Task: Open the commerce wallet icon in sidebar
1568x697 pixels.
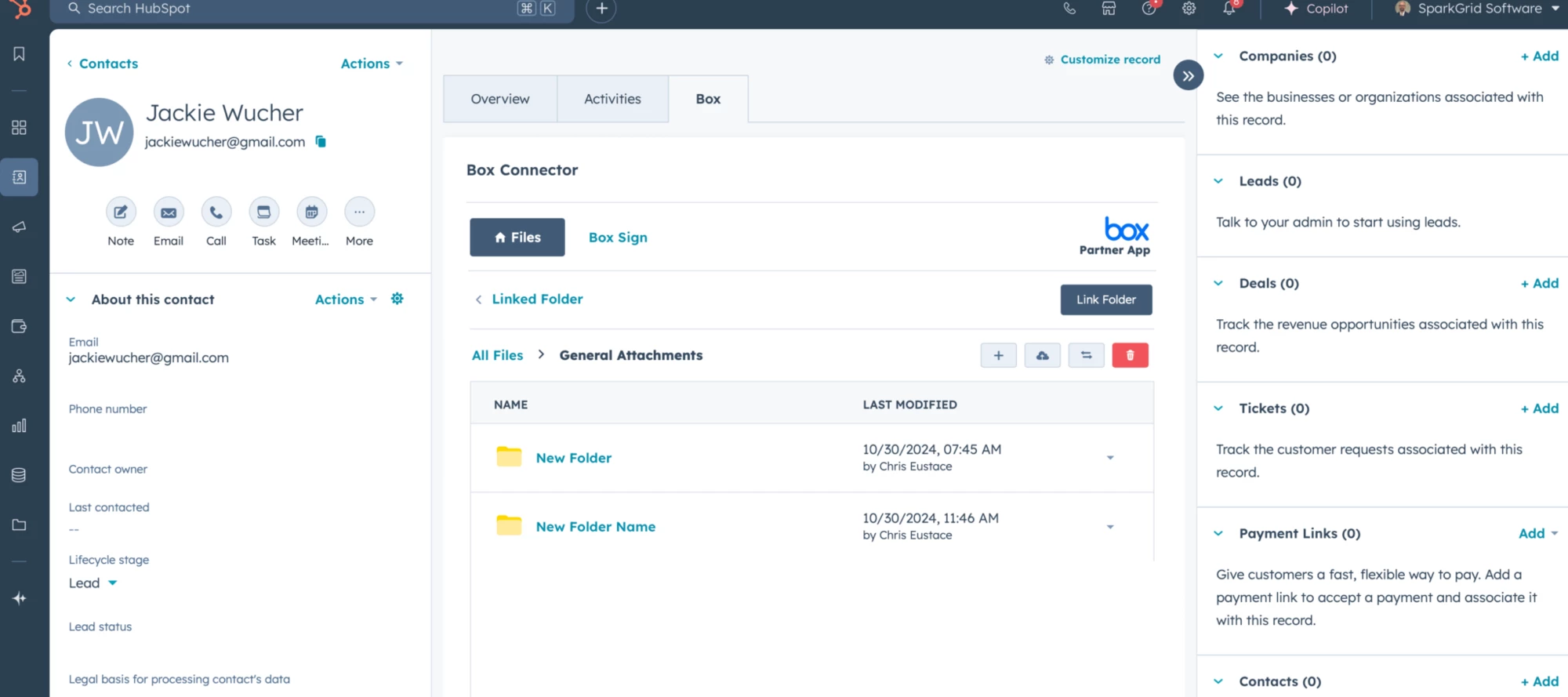Action: coord(20,326)
